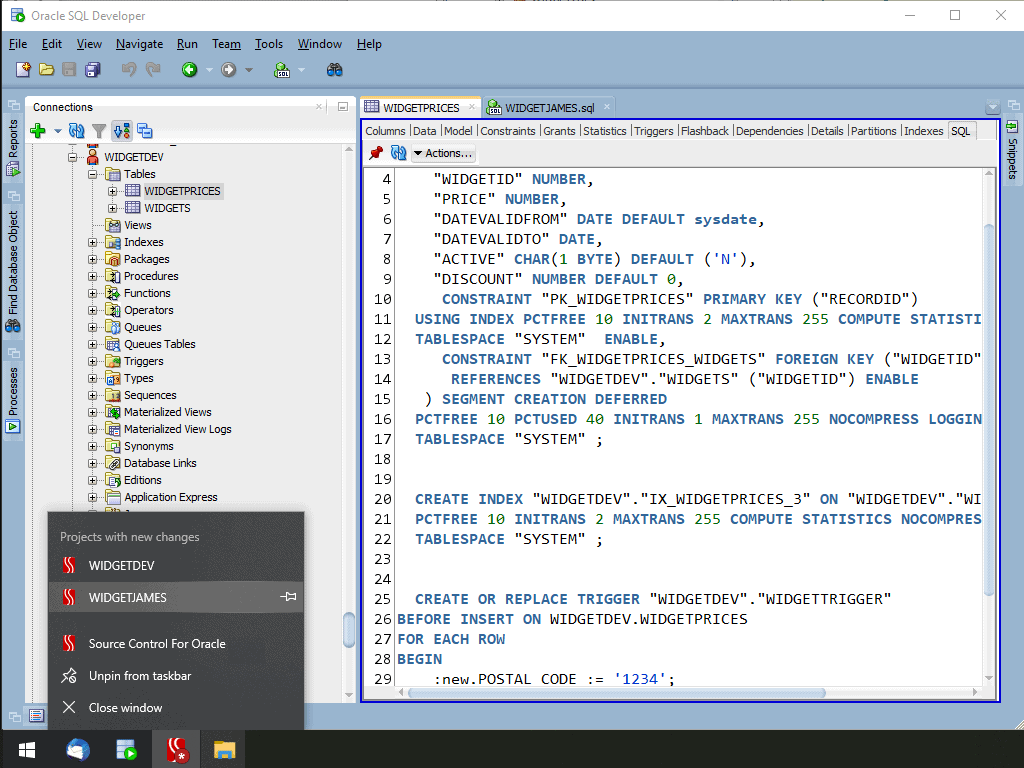Click the New file toolbar icon
Viewport: 1024px width, 768px height.
coord(24,70)
